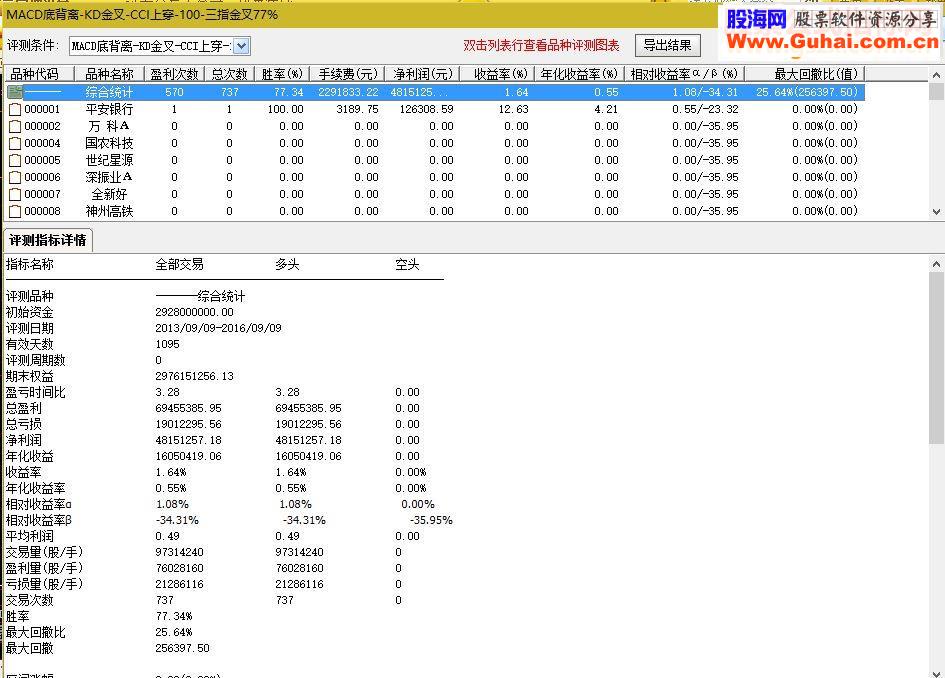Click the 12.63 return rate cell

point(514,110)
